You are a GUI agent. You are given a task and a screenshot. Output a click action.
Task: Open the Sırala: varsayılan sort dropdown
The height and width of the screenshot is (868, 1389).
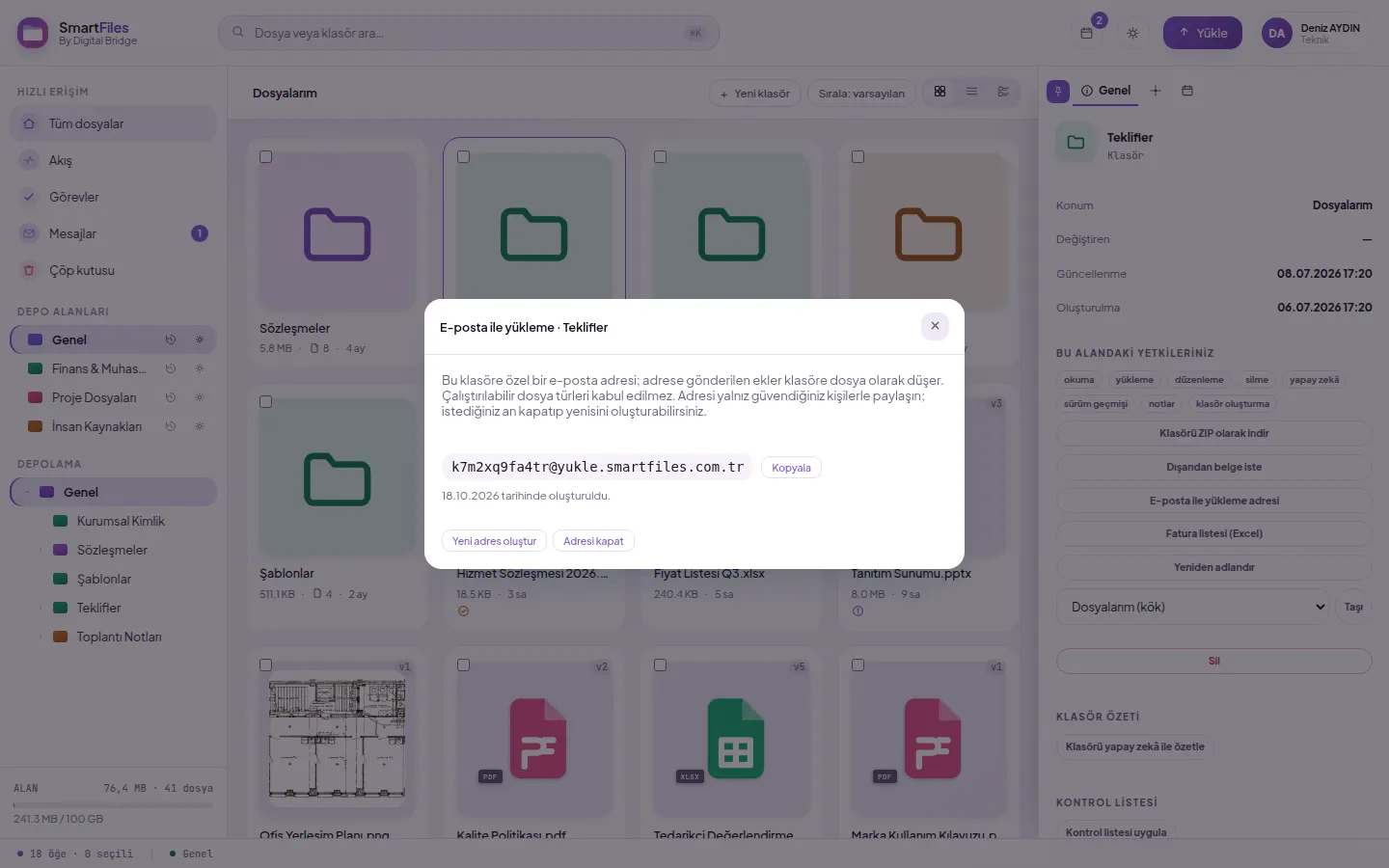click(861, 94)
